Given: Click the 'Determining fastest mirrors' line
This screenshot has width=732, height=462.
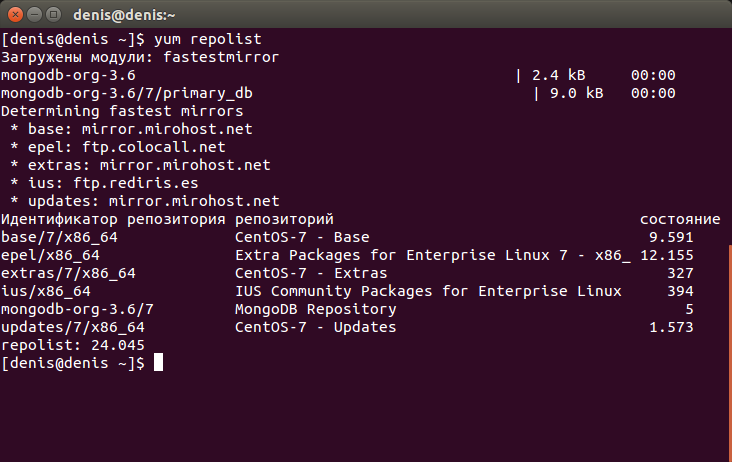Looking at the screenshot, I should [122, 111].
